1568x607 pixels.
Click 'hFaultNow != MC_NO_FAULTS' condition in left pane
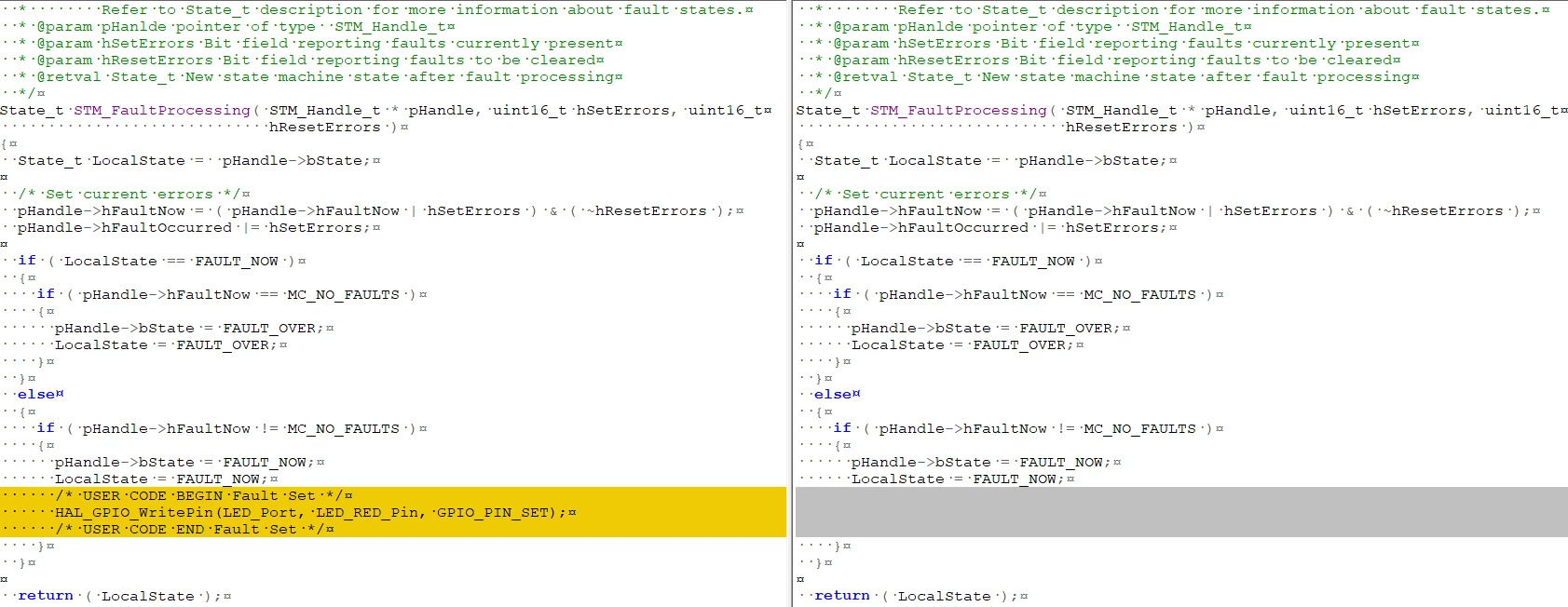click(283, 428)
